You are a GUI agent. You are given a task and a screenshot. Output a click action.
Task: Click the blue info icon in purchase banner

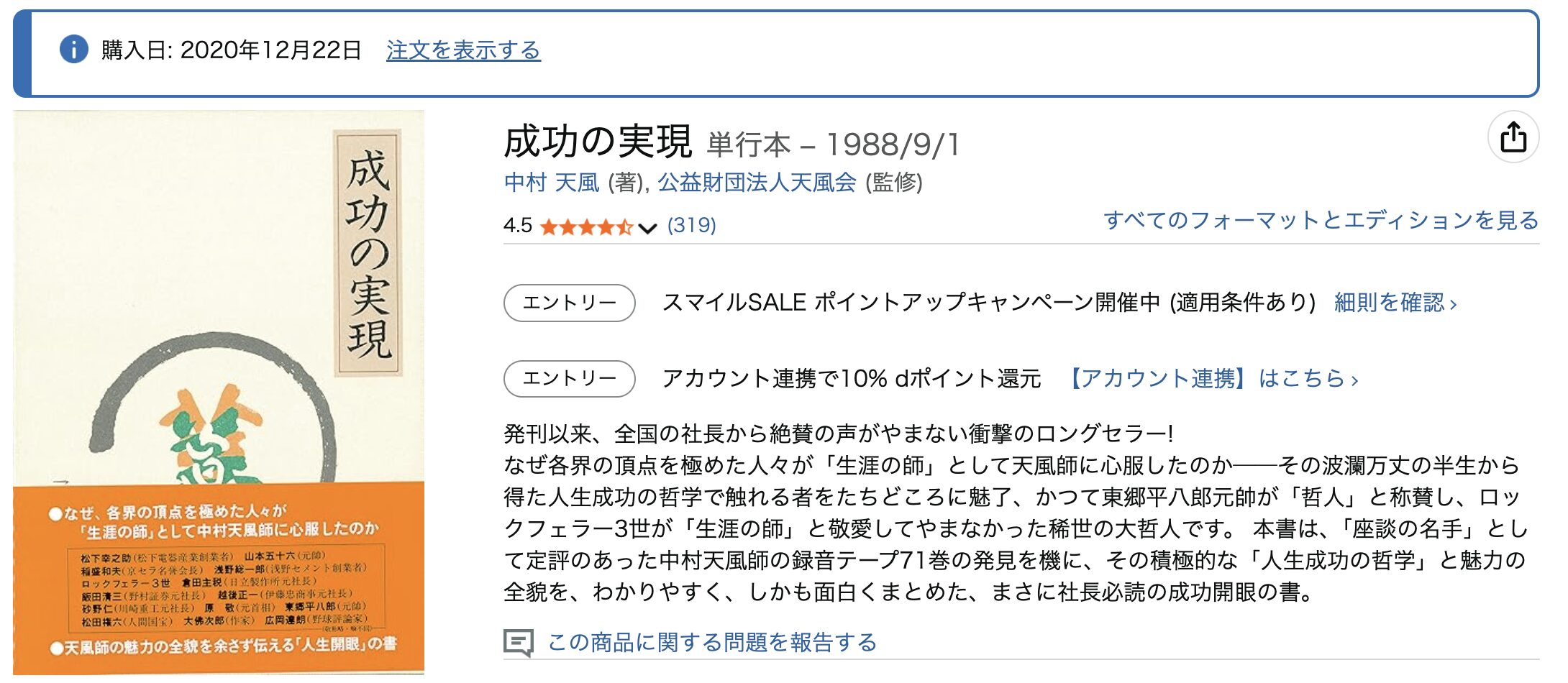coord(73,50)
